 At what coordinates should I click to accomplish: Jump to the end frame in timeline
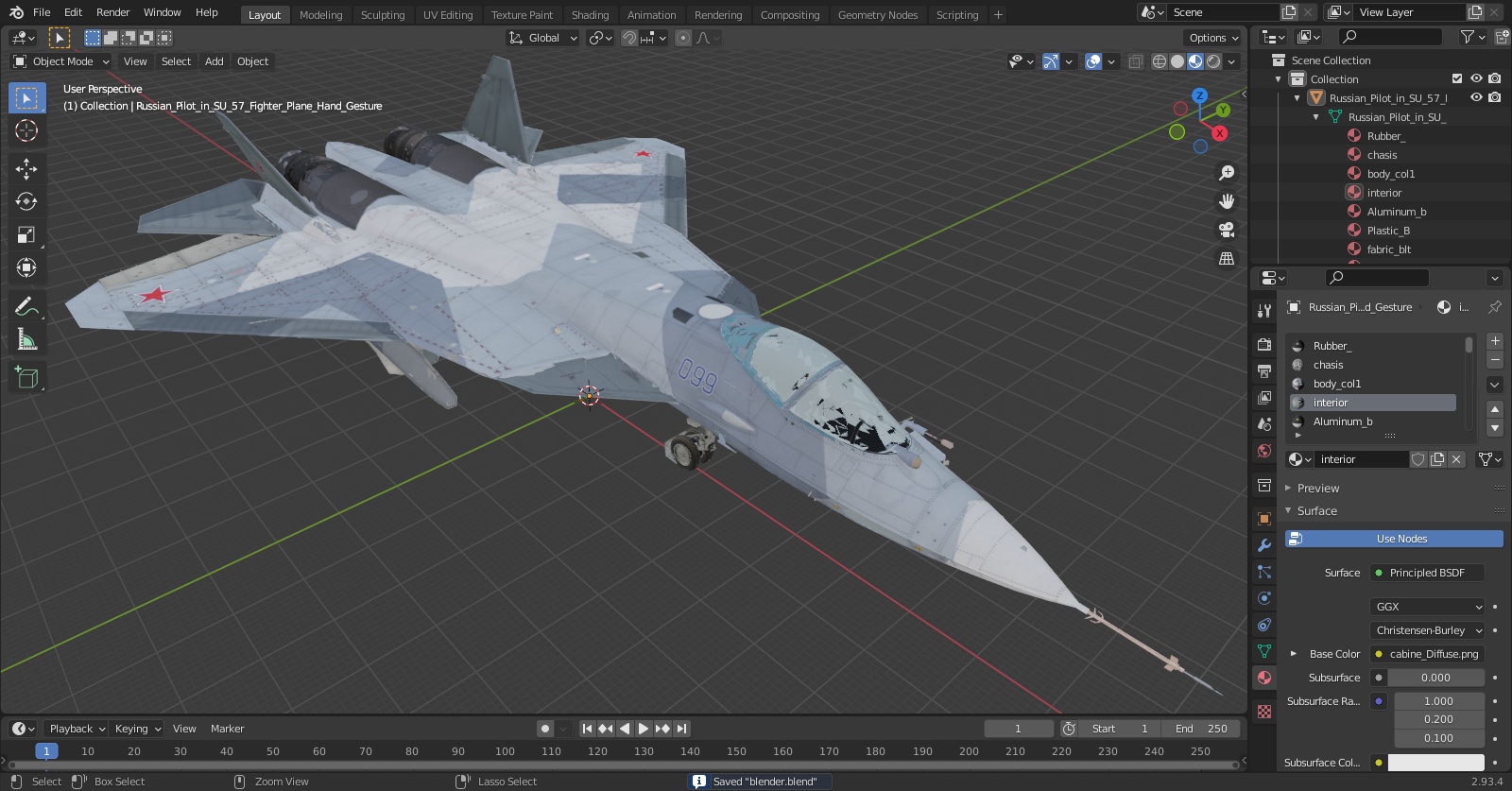[x=681, y=729]
